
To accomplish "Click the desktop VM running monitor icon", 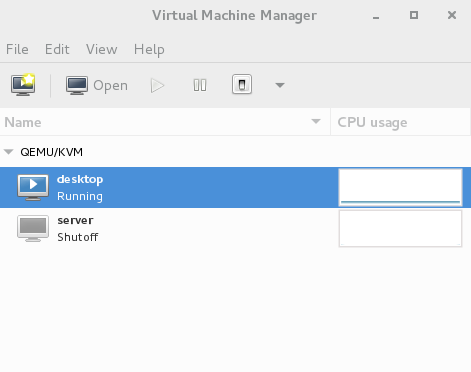I will [33, 187].
